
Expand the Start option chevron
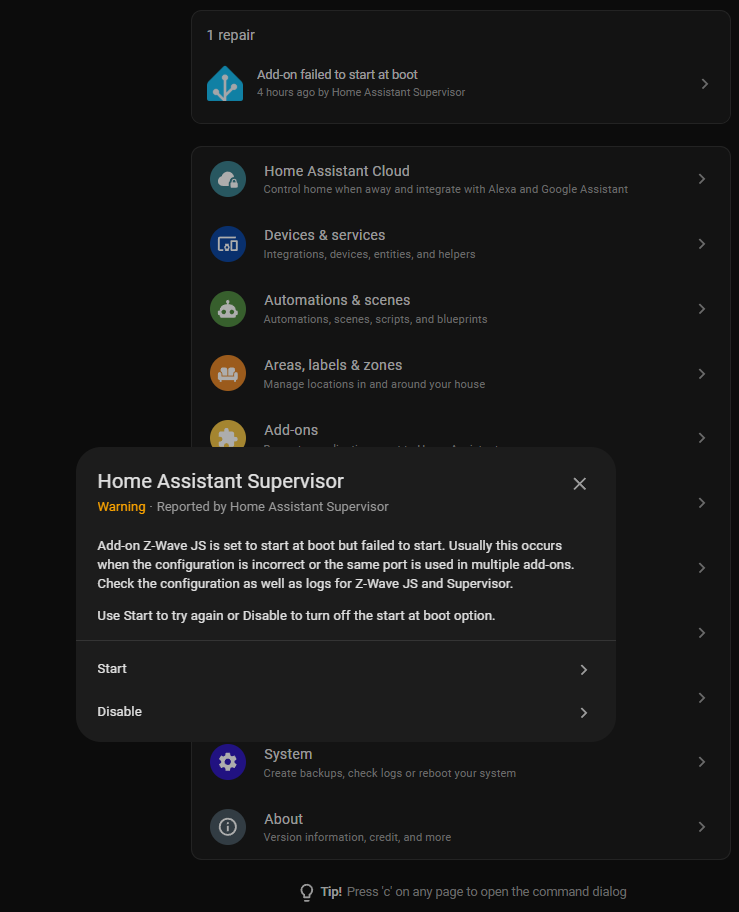tap(583, 669)
